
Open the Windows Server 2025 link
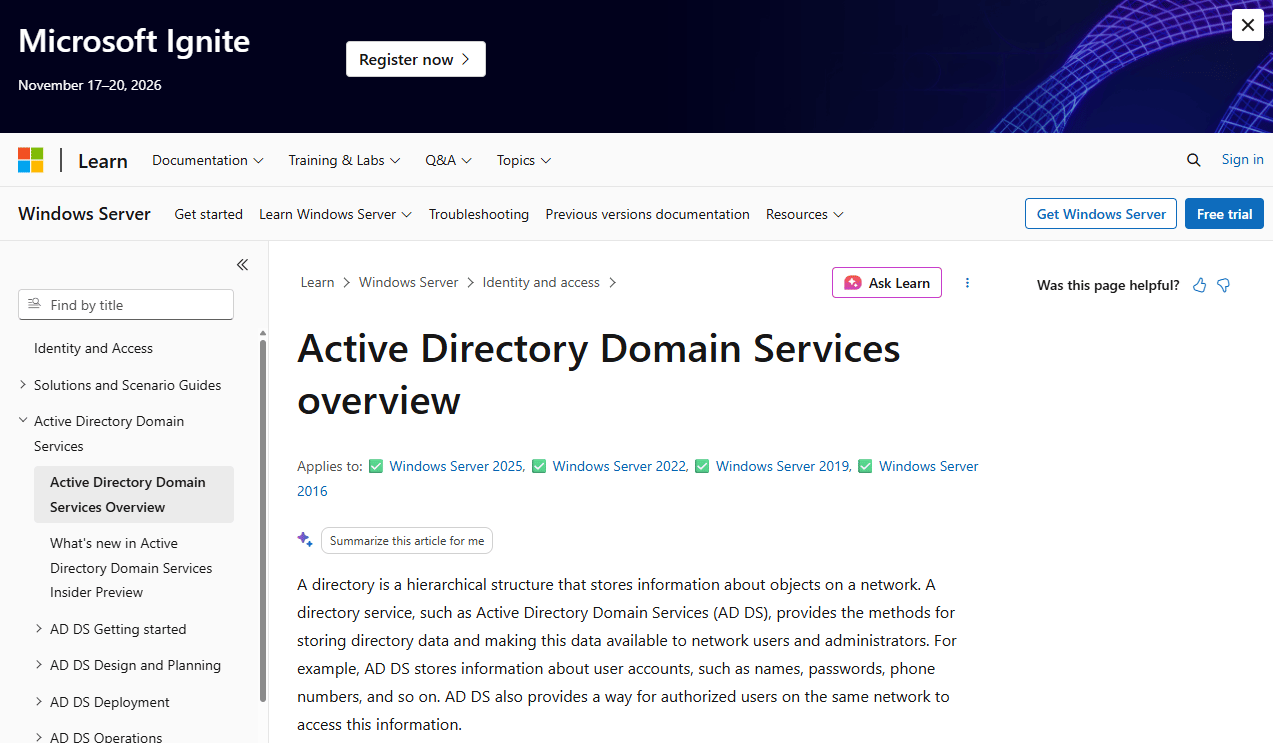[x=457, y=466]
